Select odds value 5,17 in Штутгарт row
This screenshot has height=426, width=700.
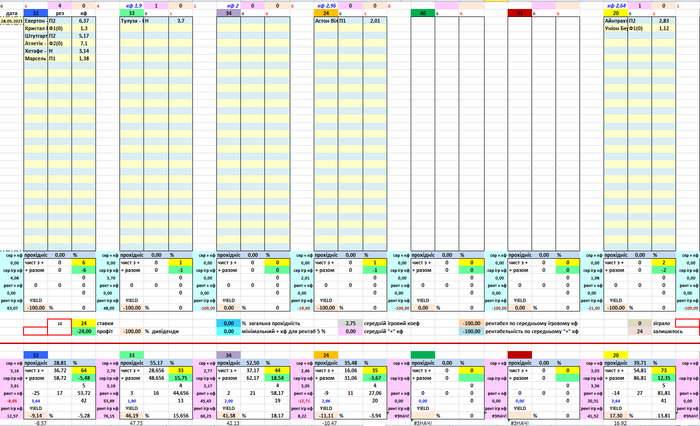tap(83, 36)
